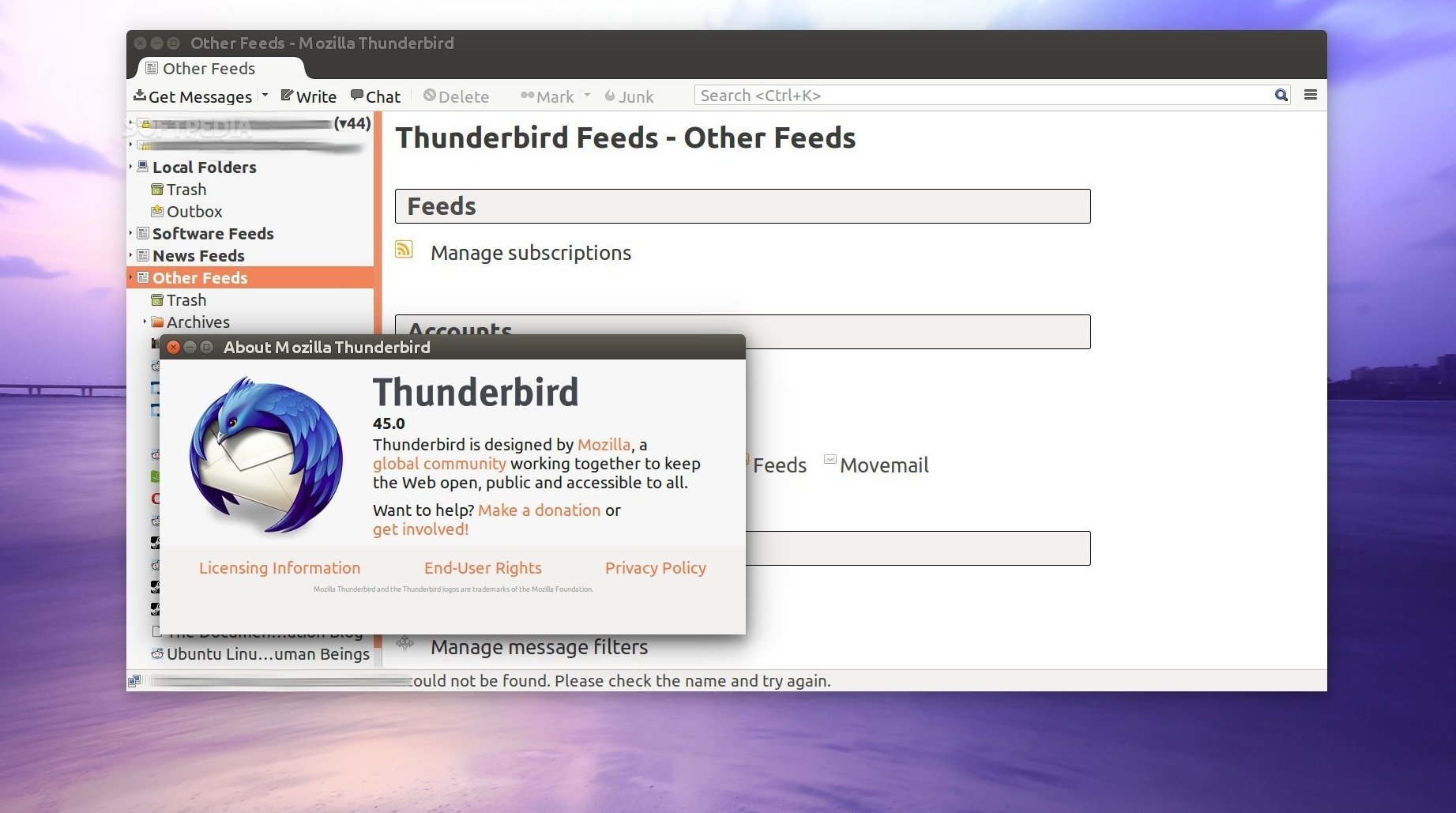
Task: Click the Write compose icon
Action: point(287,96)
